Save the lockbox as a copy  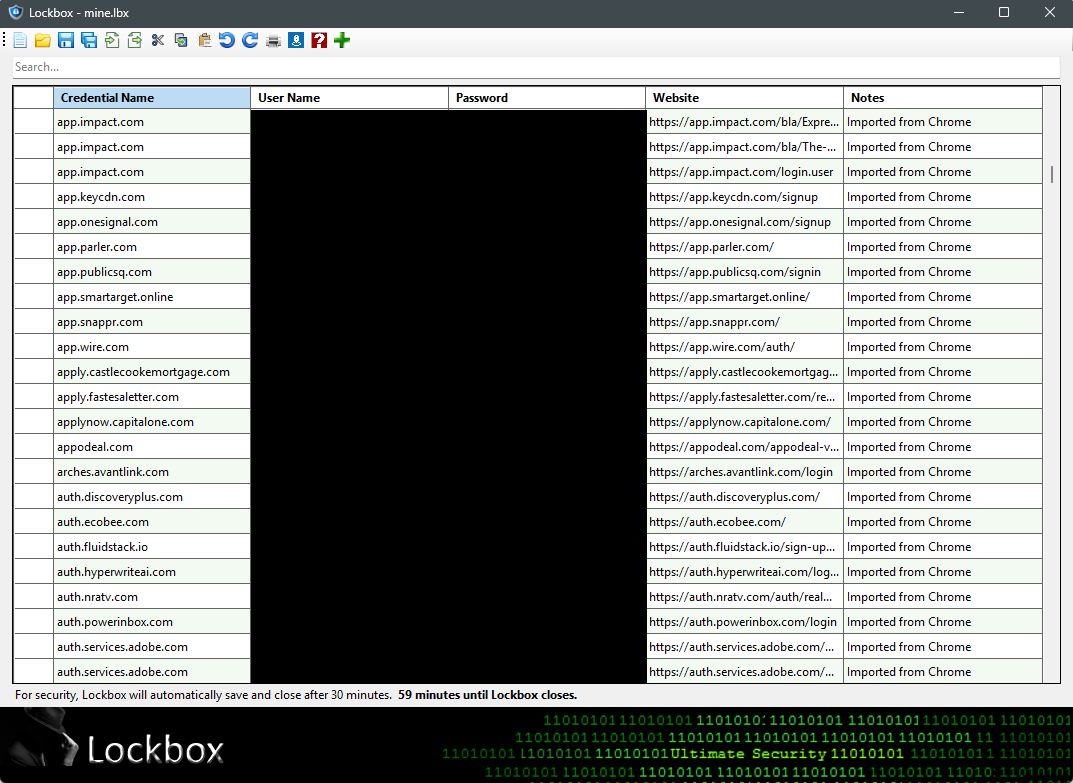(x=88, y=40)
